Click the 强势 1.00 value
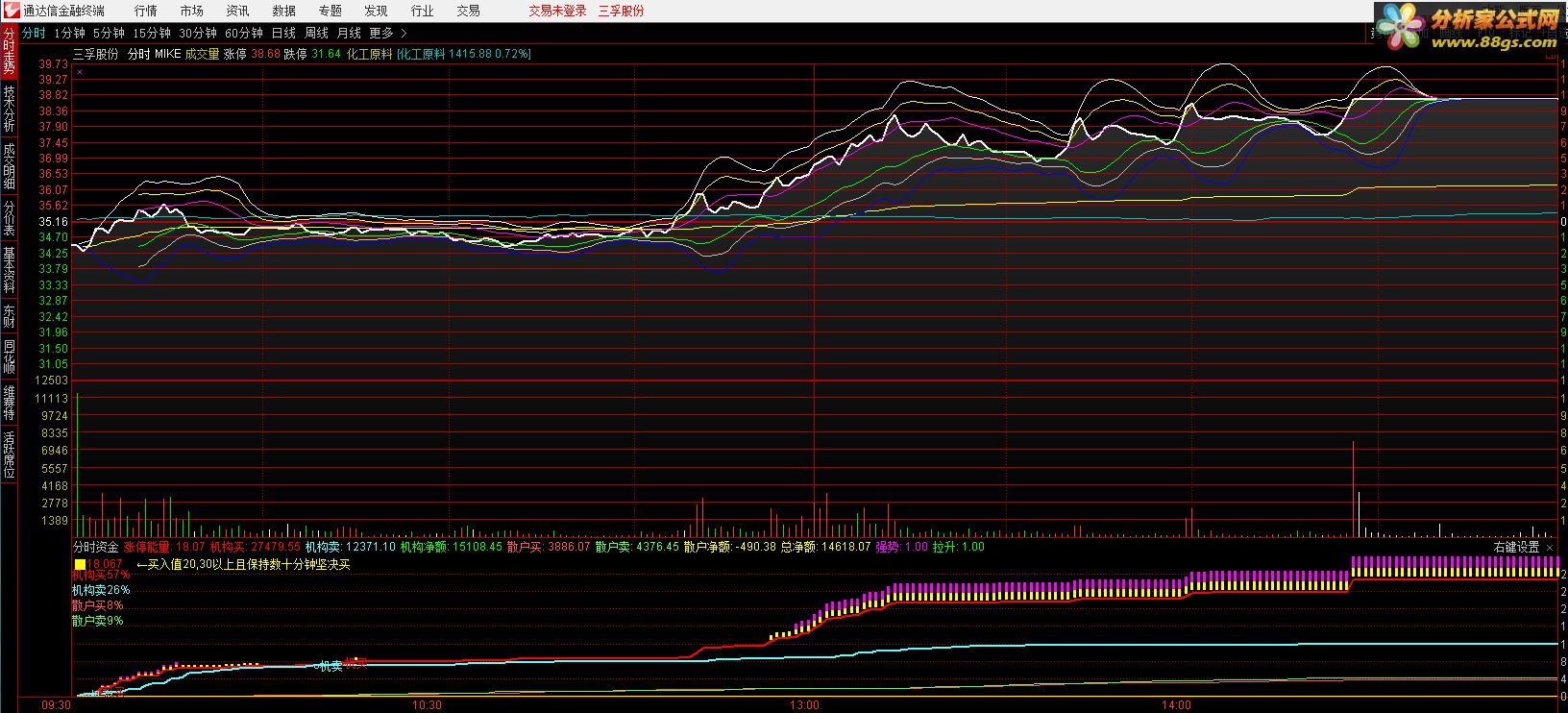The width and height of the screenshot is (1568, 713). 902,547
